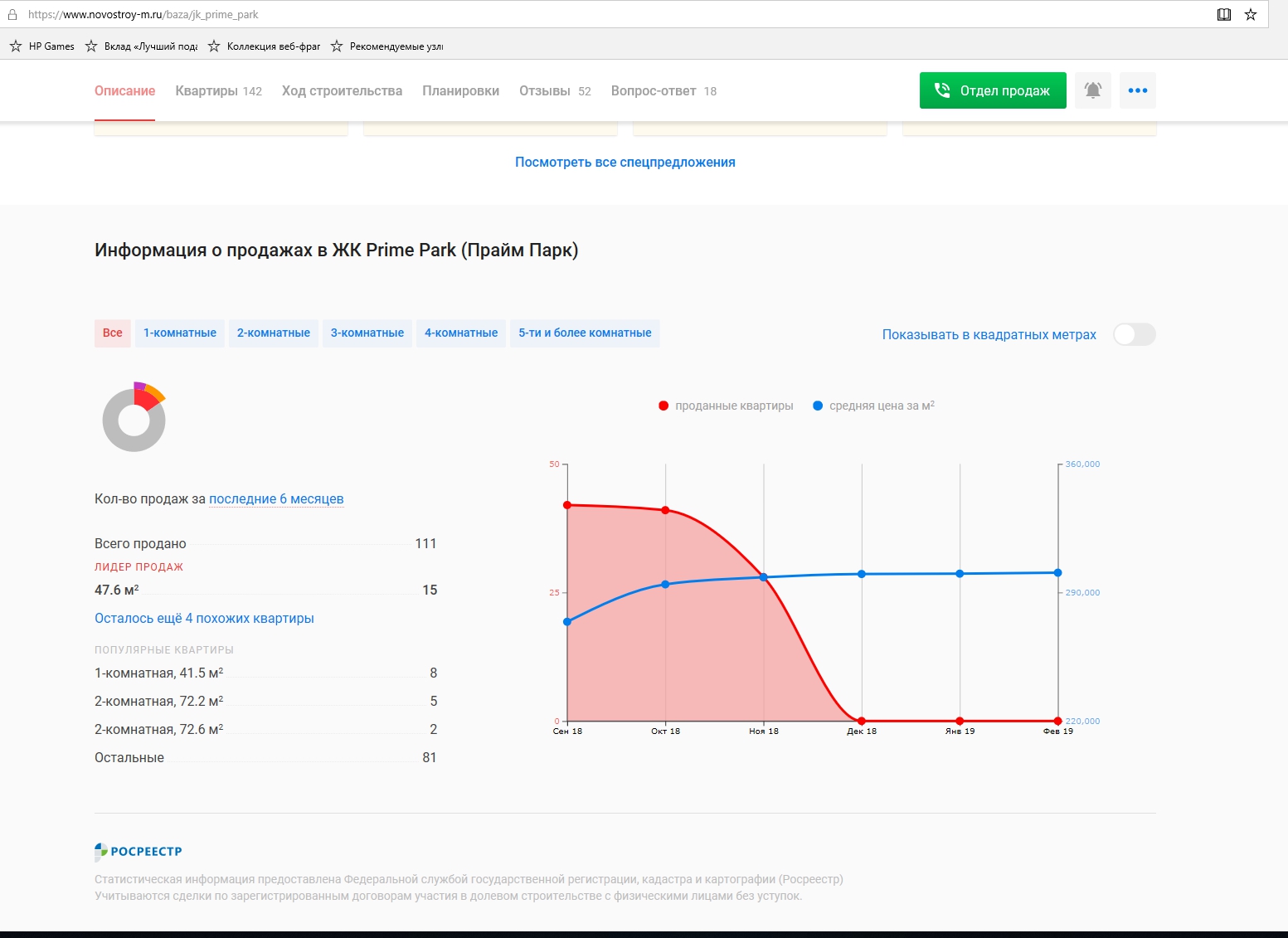Click red data point at Окт 18
Viewport: 1288px width, 938px height.
665,510
